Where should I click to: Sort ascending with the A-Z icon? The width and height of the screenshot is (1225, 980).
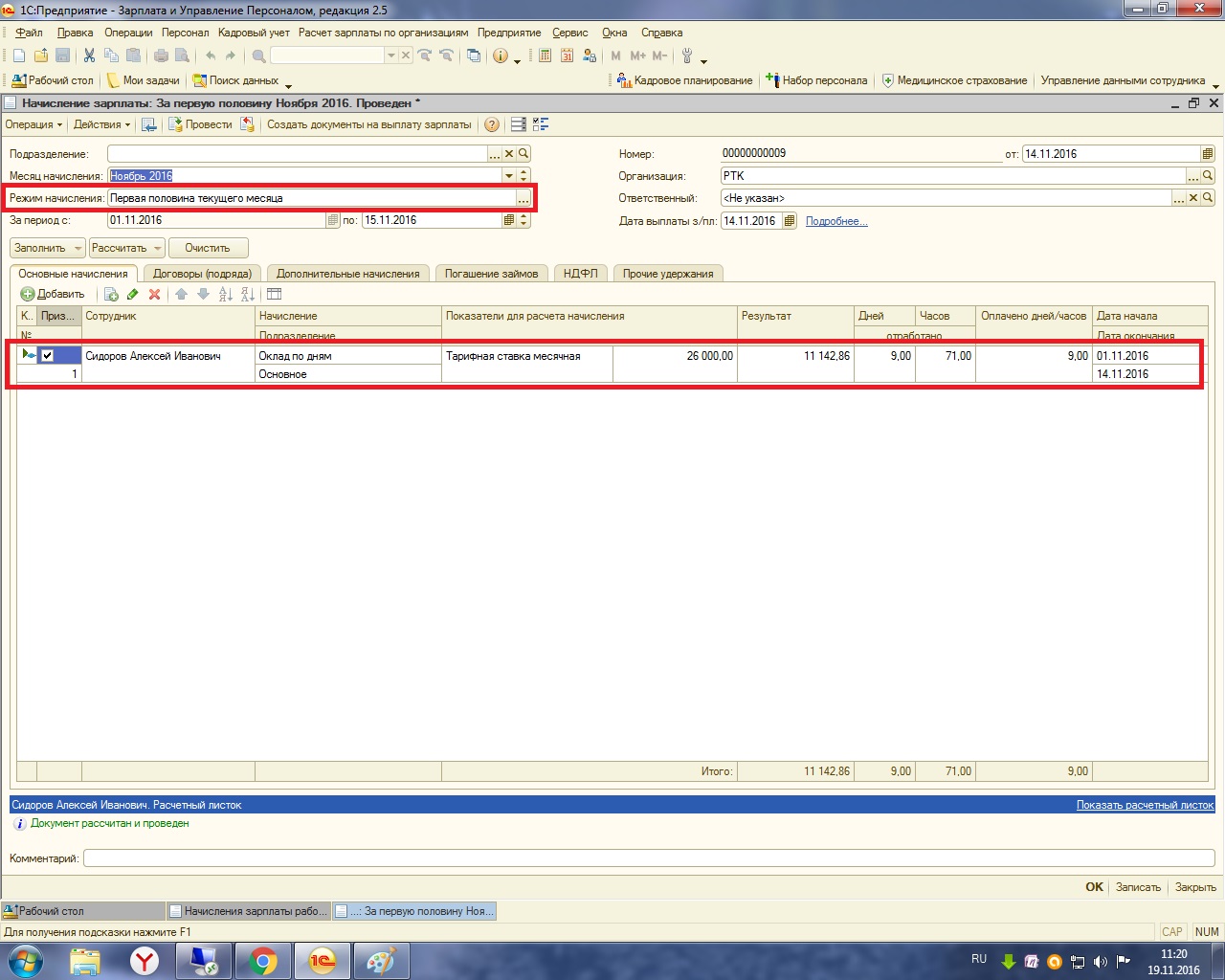(226, 294)
